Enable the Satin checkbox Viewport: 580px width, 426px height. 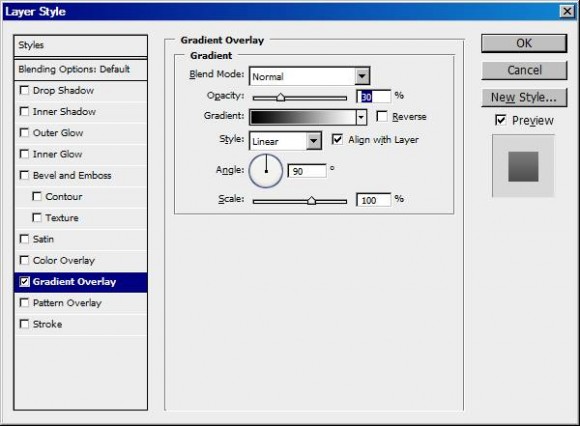(24, 239)
